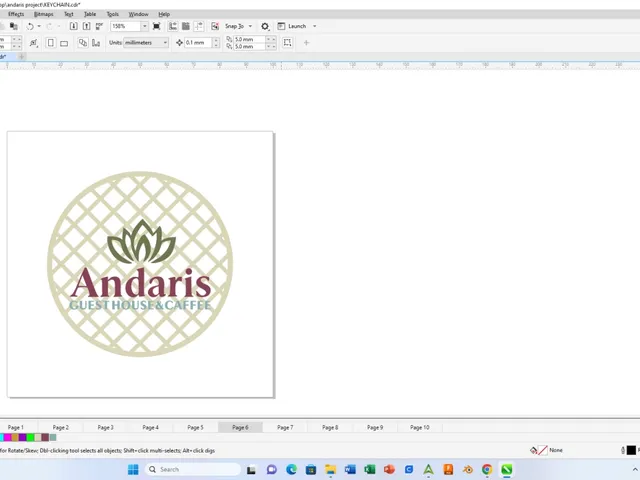This screenshot has width=640, height=480.
Task: Open the Help menu
Action: tap(164, 14)
